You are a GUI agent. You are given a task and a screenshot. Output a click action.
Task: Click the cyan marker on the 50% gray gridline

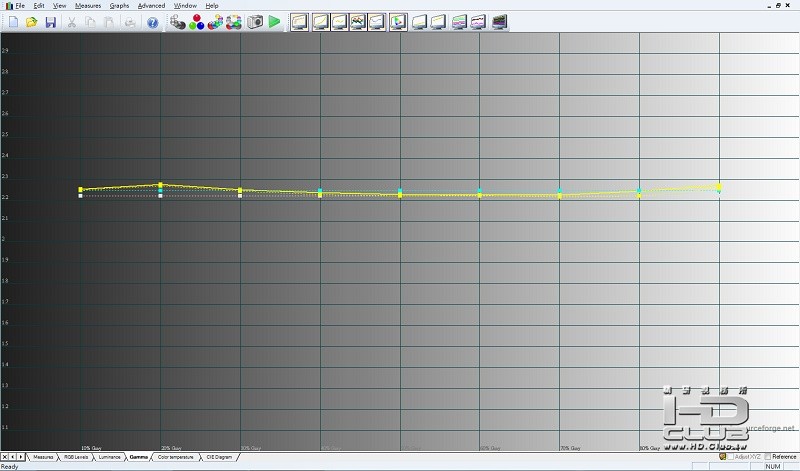click(x=400, y=191)
